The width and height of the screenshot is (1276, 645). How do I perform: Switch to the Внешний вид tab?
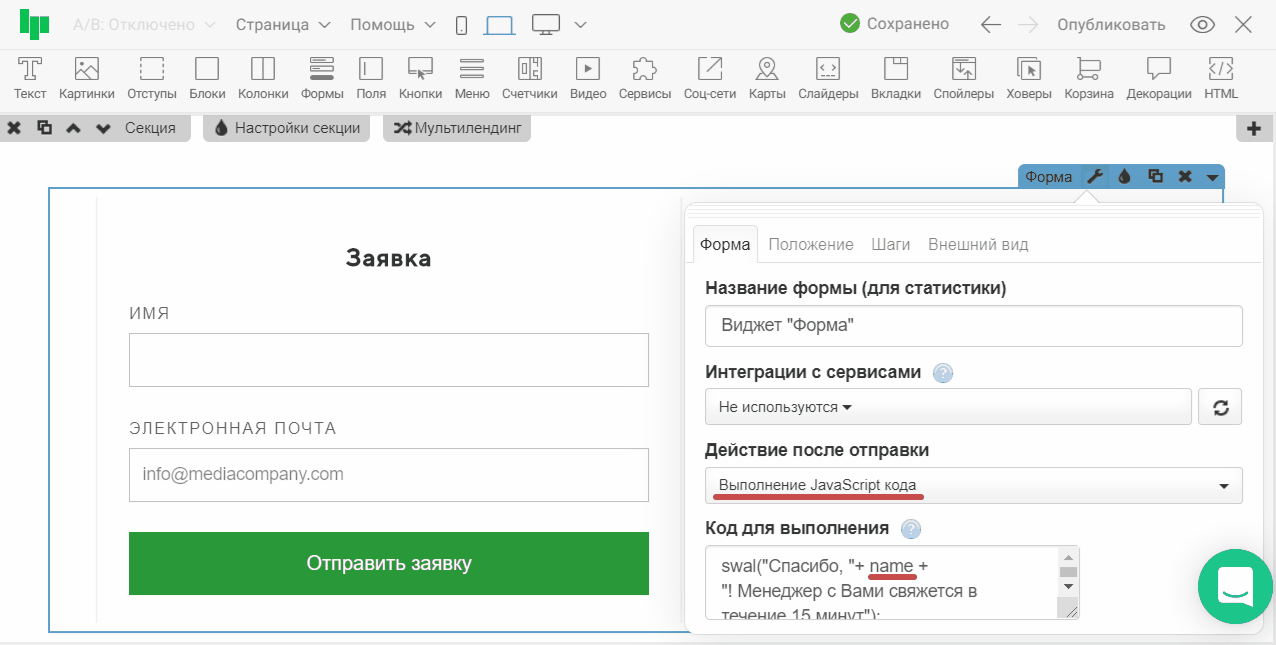(977, 244)
